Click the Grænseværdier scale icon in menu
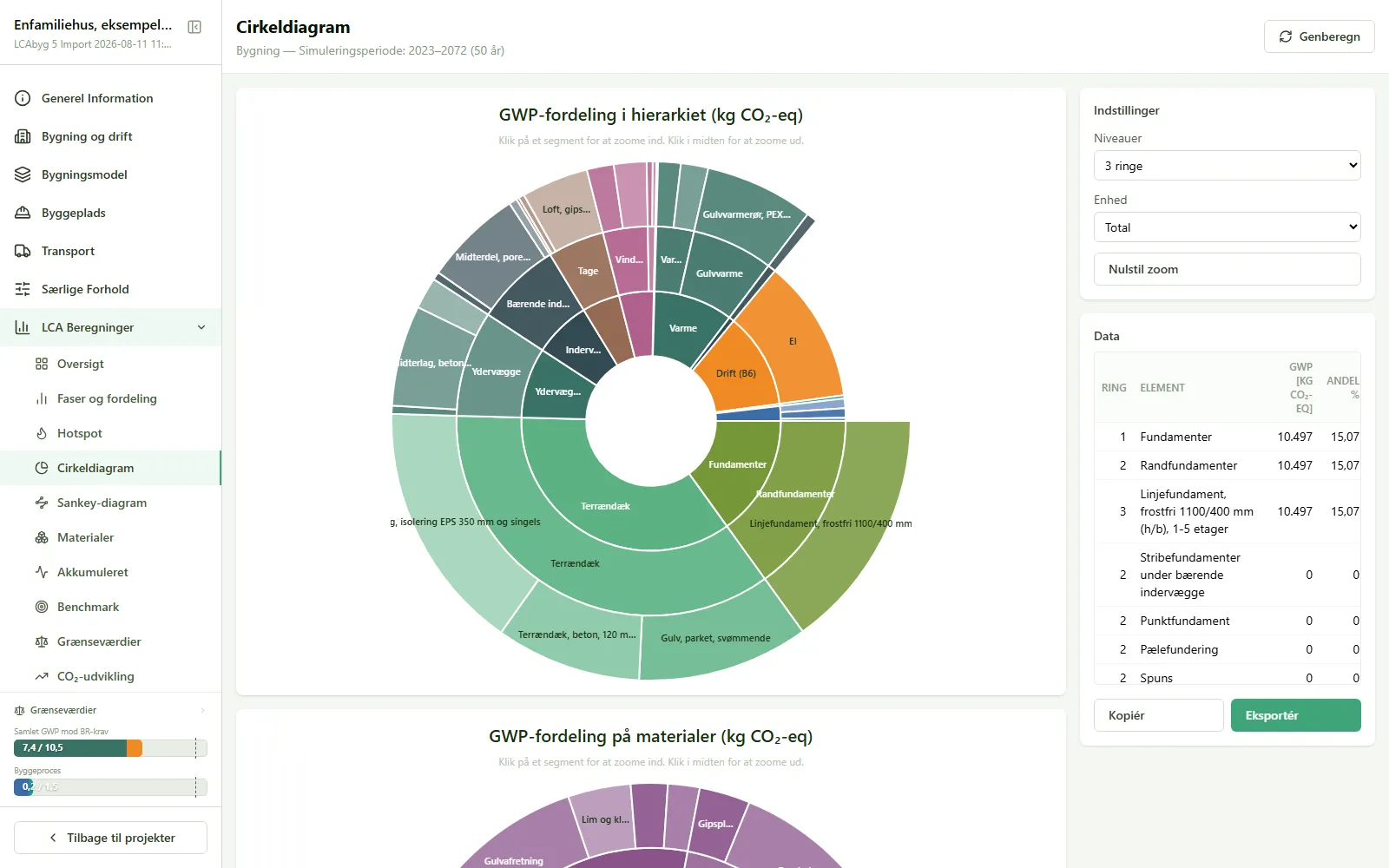Viewport: 1389px width, 868px height. (42, 641)
